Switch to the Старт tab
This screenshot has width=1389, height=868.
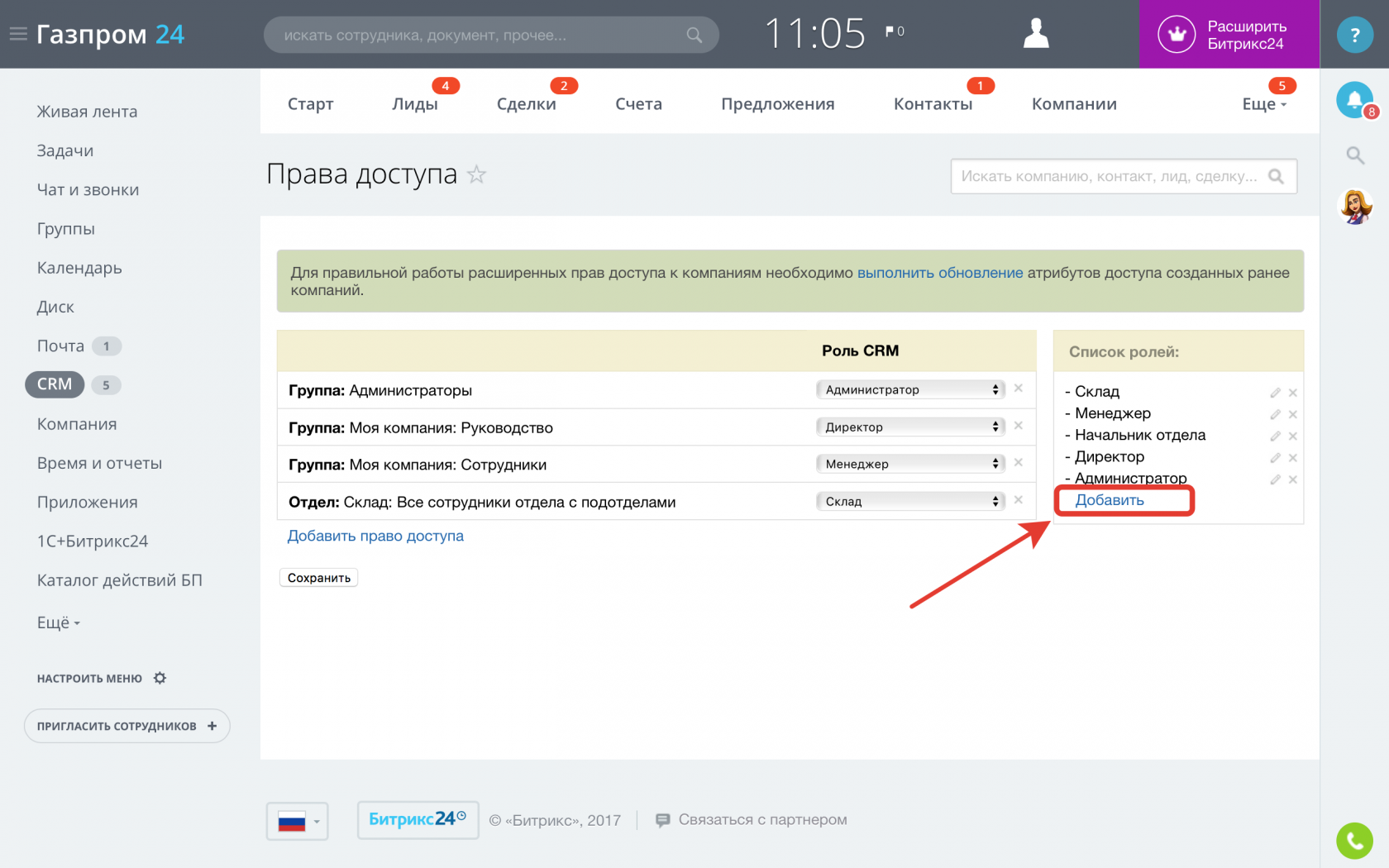click(311, 104)
